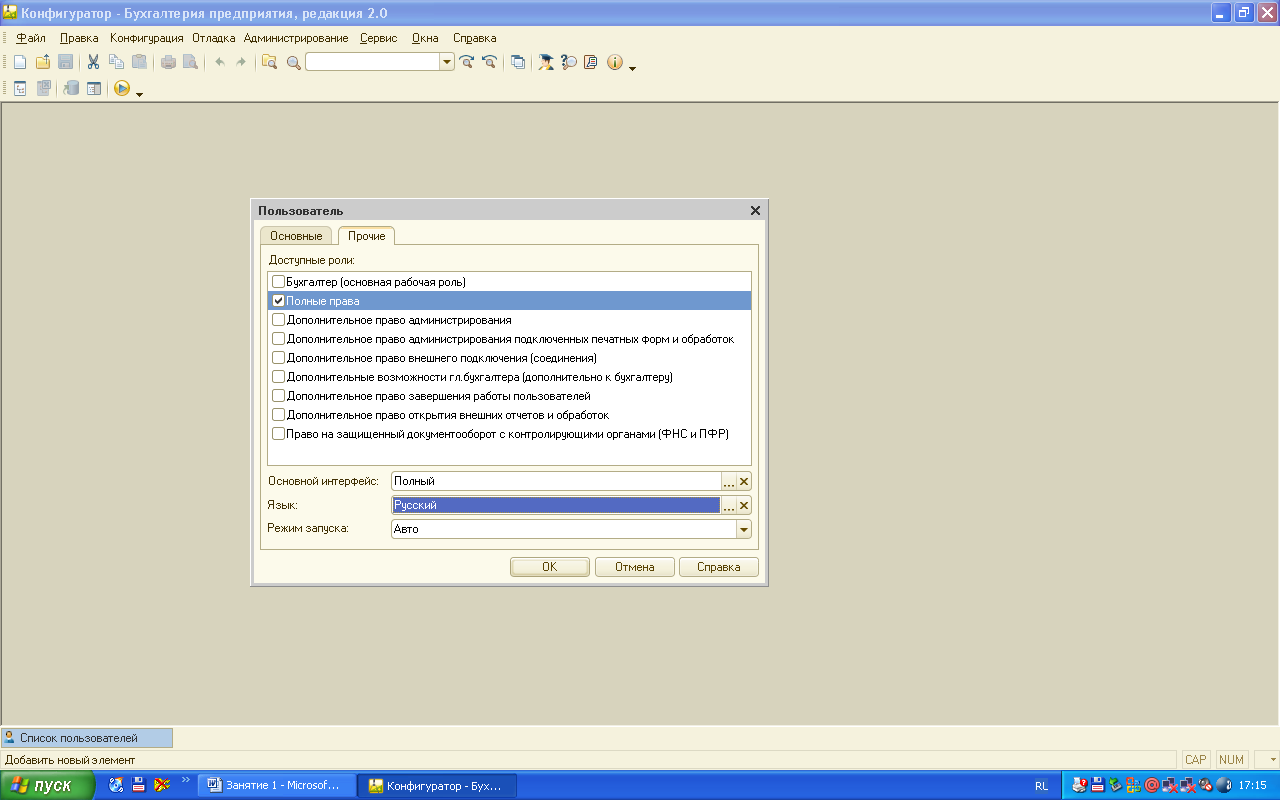Viewport: 1280px width, 800px height.
Task: Click the update database configuration icon
Action: [72, 88]
